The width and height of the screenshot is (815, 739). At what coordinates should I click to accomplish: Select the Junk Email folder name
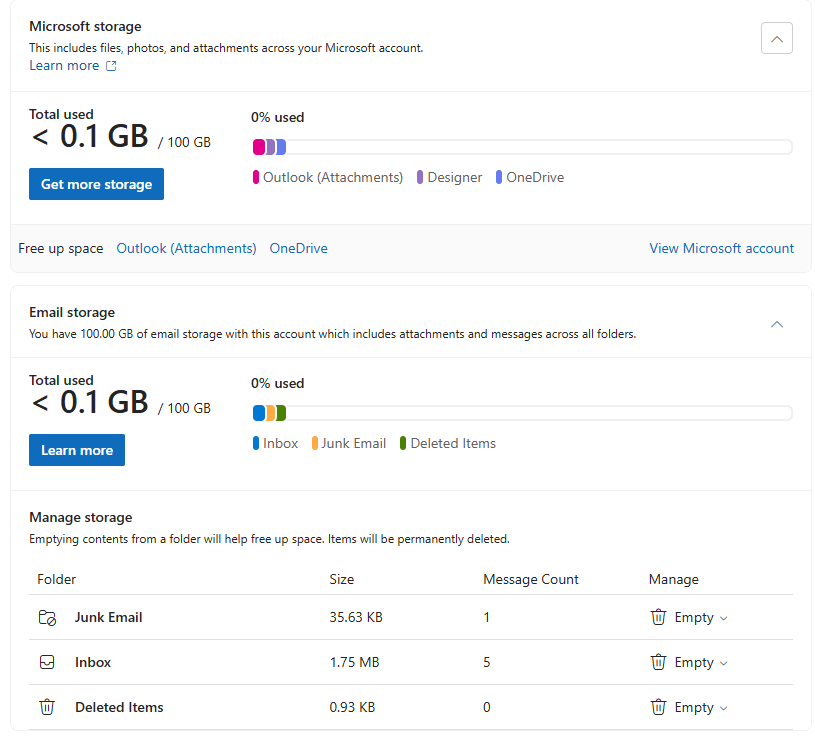tap(108, 617)
